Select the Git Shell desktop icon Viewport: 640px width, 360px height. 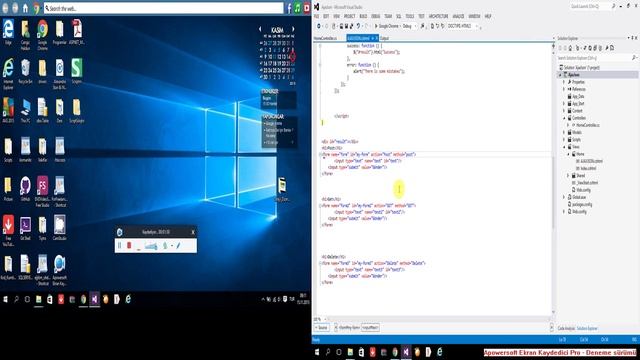[x=25, y=228]
